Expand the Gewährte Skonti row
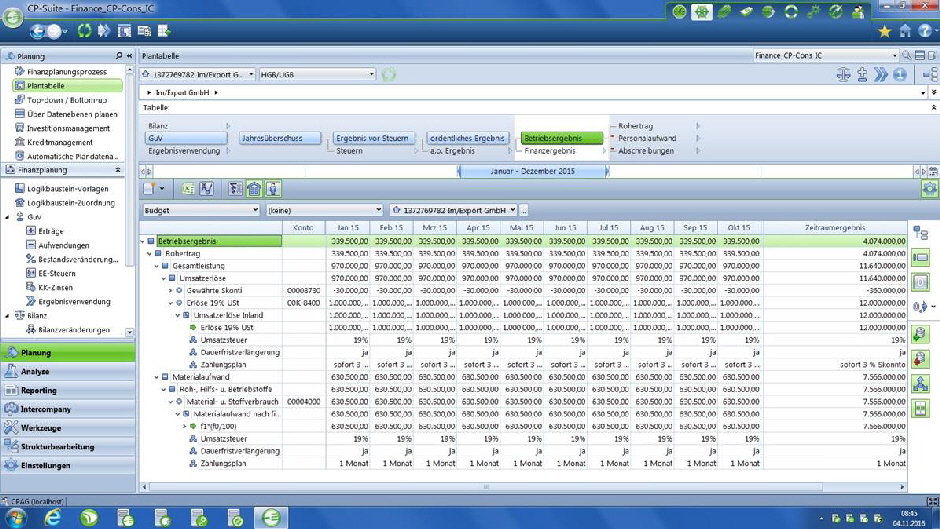Screen dimensions: 940x529 (171, 291)
